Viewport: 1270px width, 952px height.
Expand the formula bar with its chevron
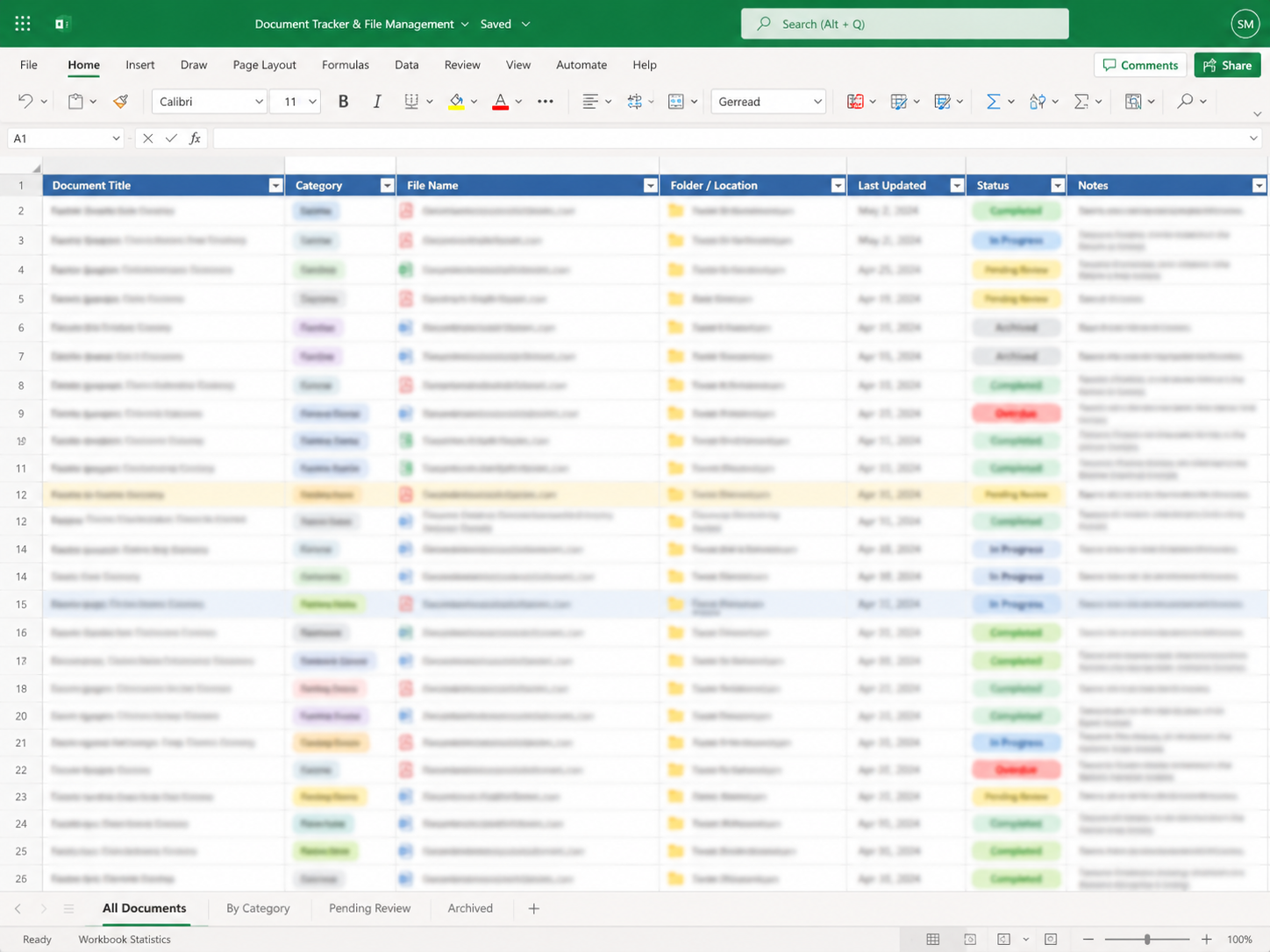tap(1253, 139)
